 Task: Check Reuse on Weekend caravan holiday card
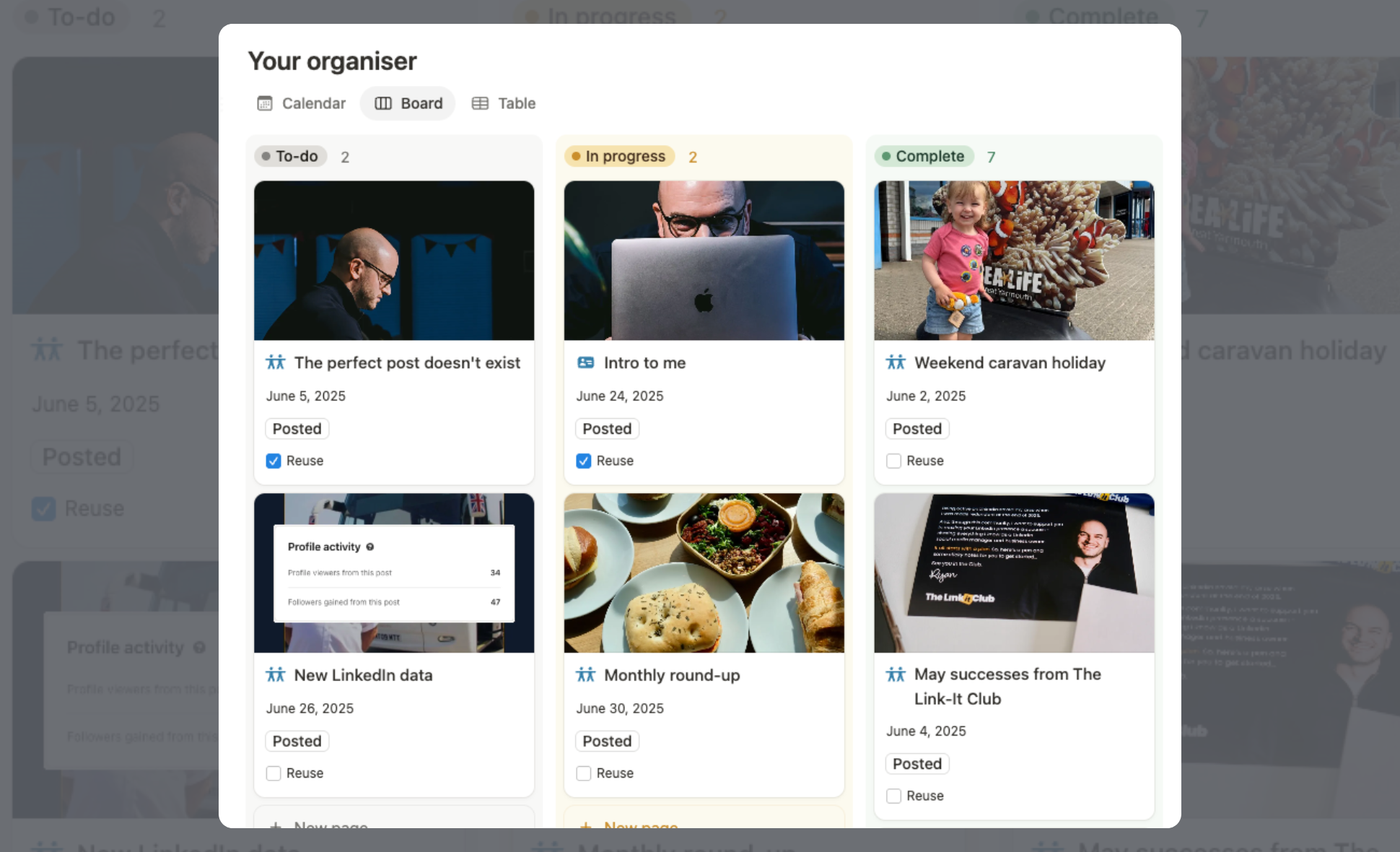pos(893,461)
